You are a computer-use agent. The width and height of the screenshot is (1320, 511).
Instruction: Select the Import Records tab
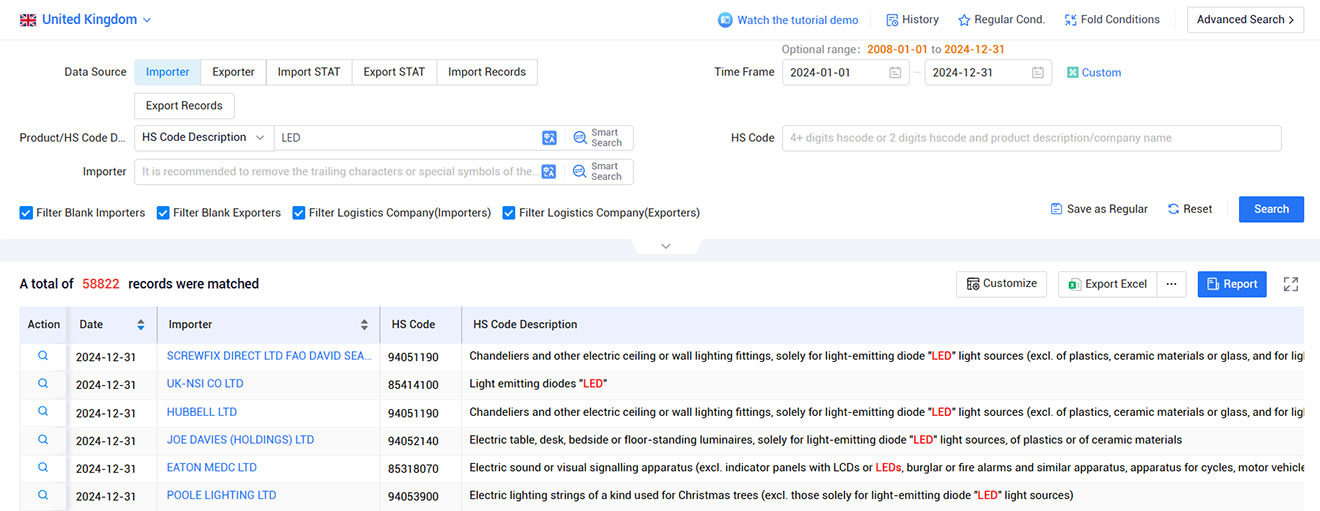pyautogui.click(x=487, y=72)
